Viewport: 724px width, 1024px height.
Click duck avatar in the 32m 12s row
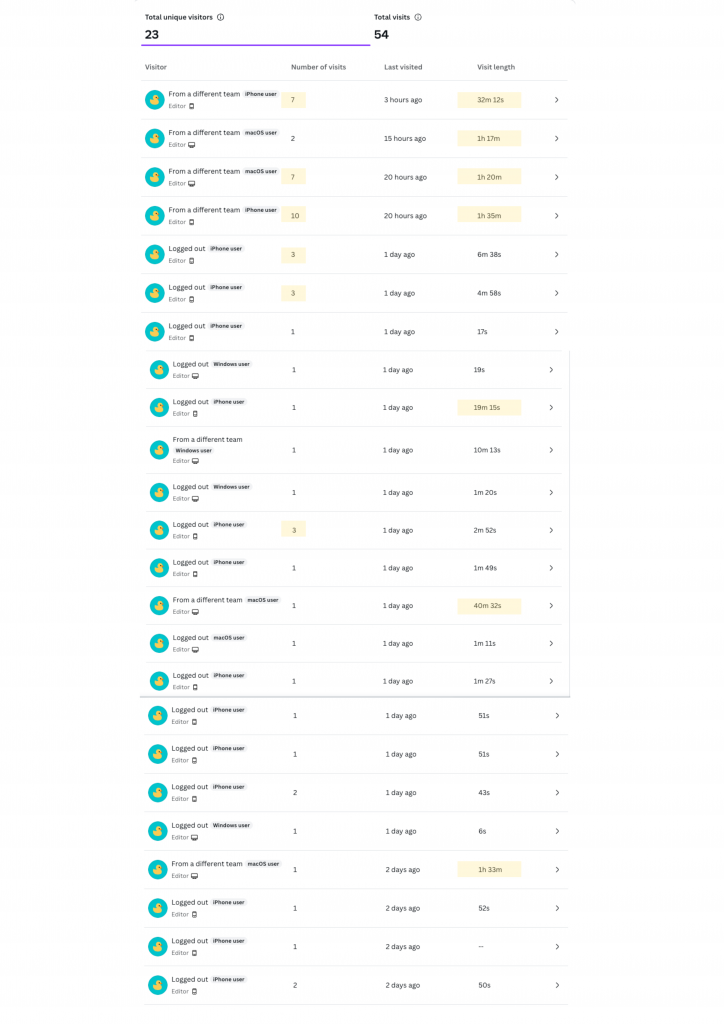(x=154, y=100)
